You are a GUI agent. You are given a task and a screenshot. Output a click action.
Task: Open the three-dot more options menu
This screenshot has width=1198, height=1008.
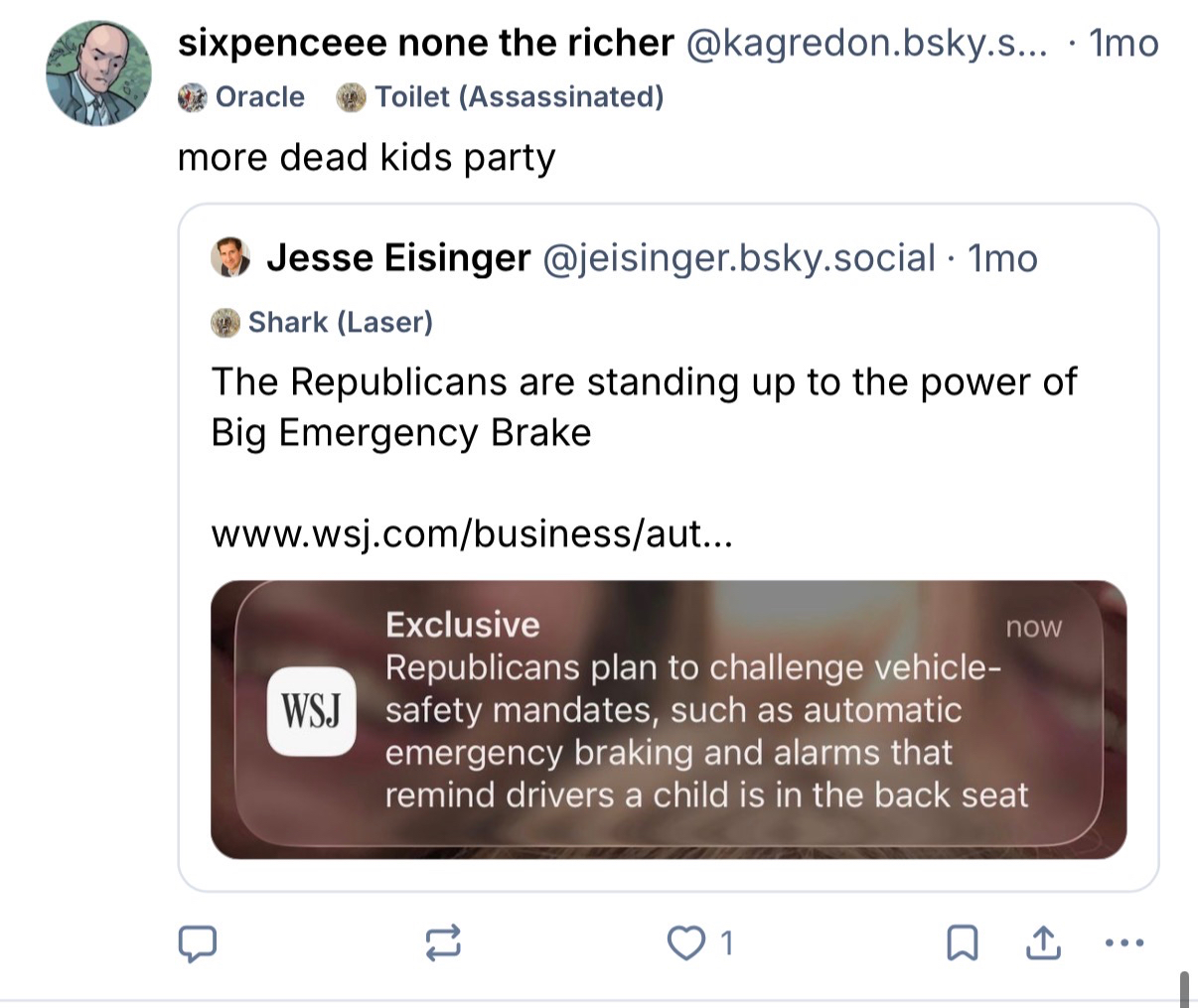click(1124, 942)
